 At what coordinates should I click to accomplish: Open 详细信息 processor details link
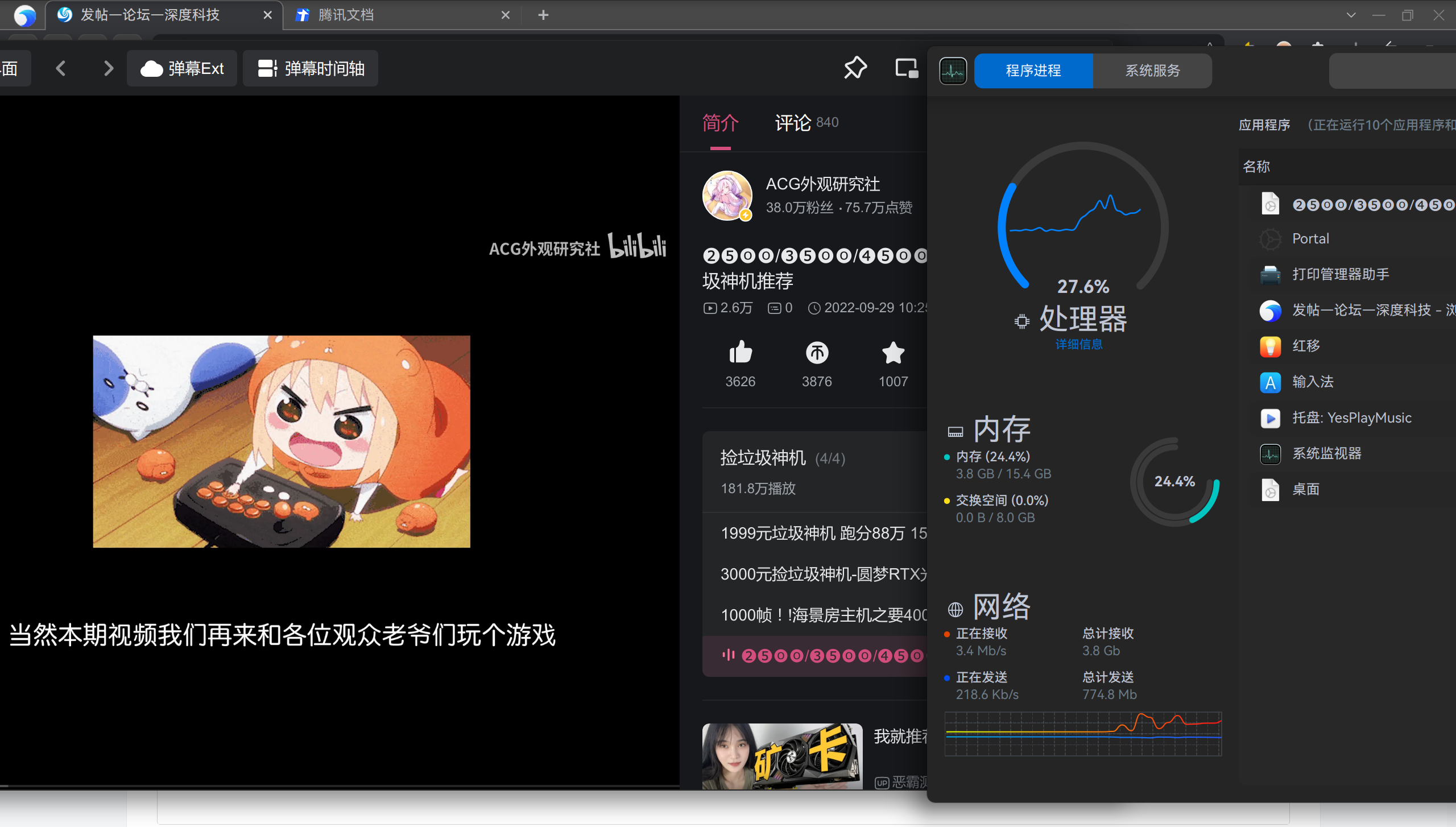coord(1079,344)
